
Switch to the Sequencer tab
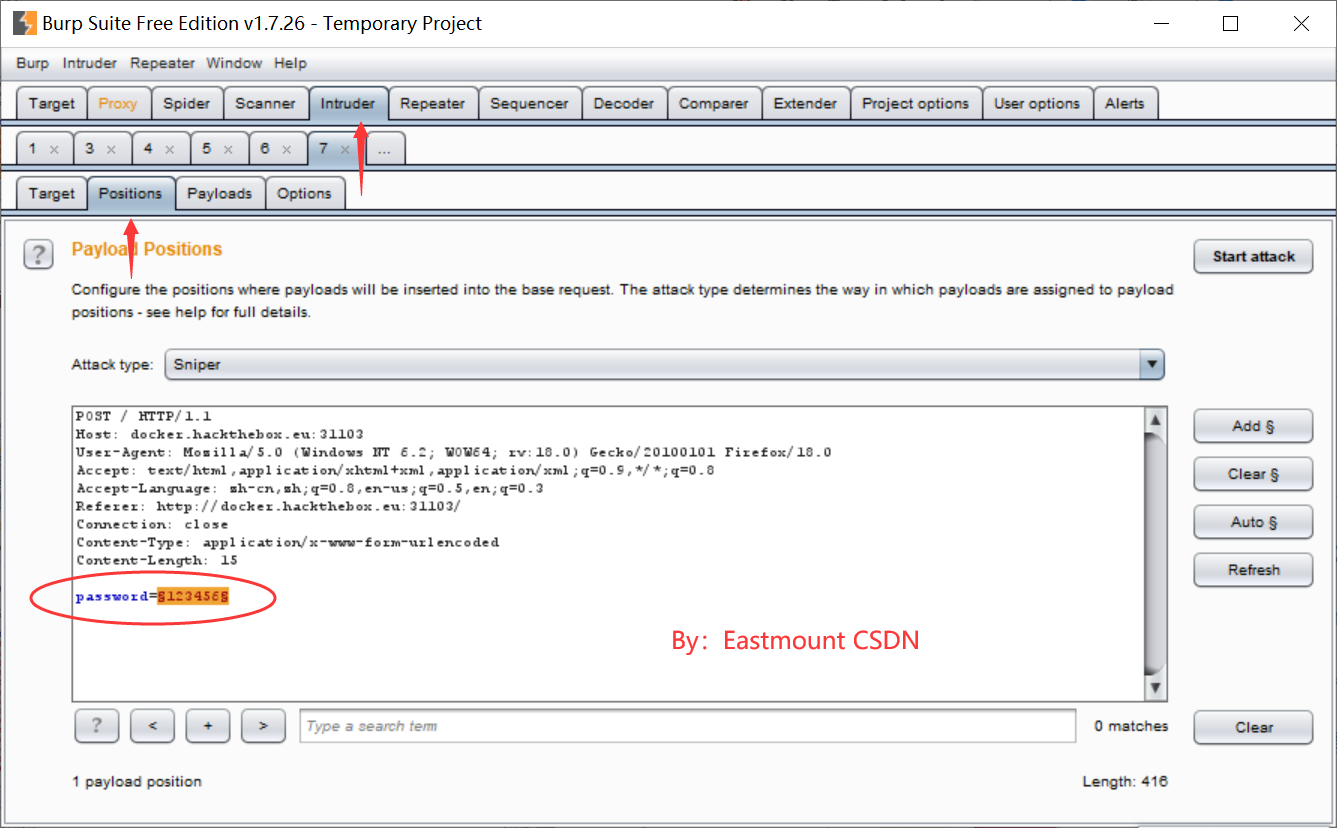(x=529, y=104)
